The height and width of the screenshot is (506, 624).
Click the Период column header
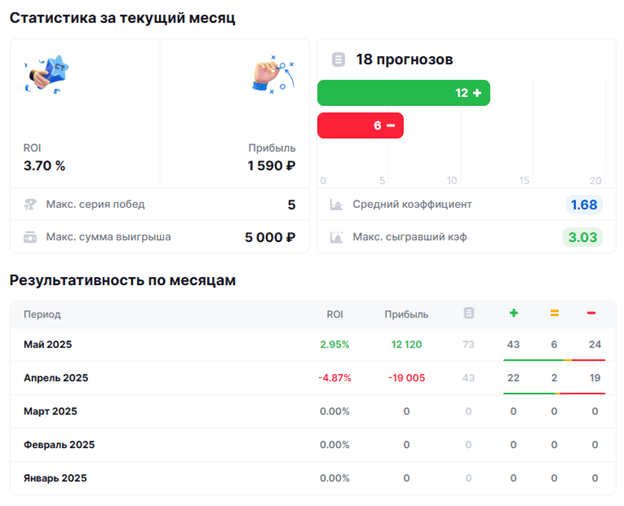[42, 314]
